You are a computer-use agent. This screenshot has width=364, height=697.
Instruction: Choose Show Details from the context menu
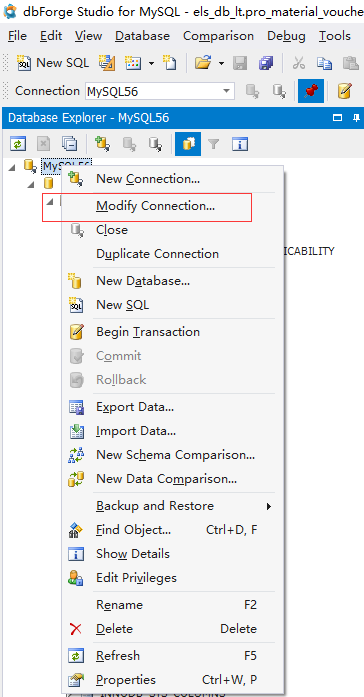click(172, 554)
